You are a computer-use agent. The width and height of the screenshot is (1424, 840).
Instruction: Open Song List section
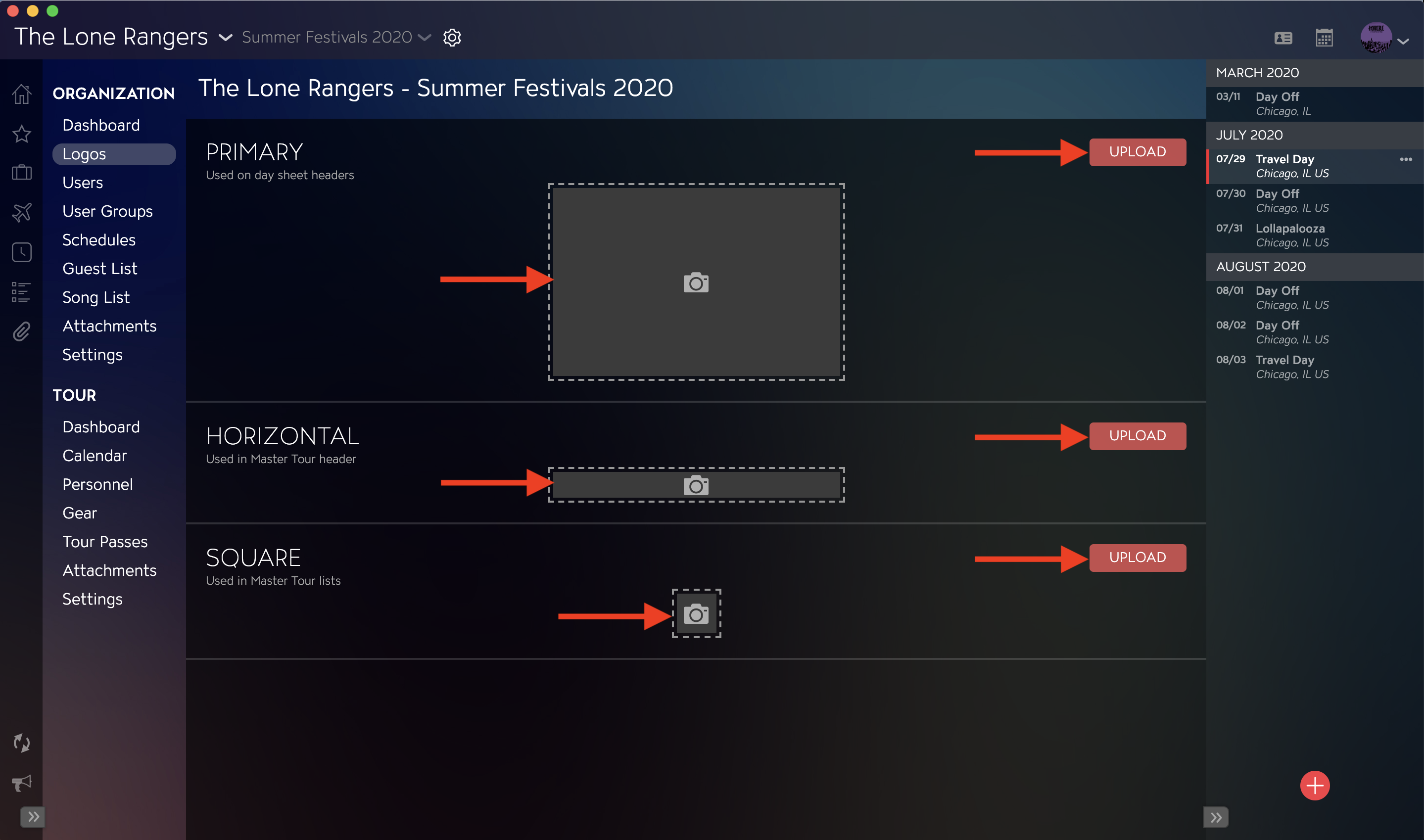(x=95, y=297)
